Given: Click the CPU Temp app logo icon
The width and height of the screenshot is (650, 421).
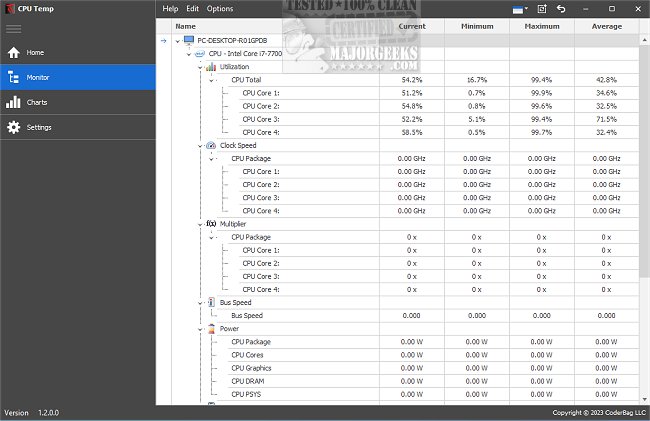Looking at the screenshot, I should tap(10, 9).
